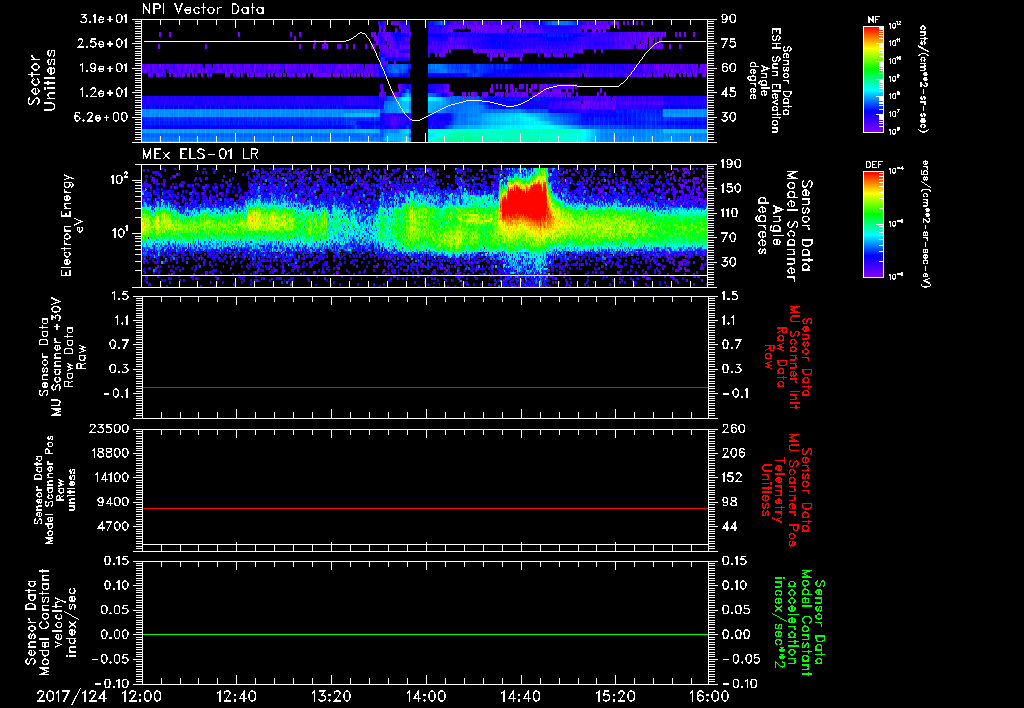This screenshot has height=708, width=1024.
Task: Click the 23500 scanner position tick
Action: tap(109, 428)
